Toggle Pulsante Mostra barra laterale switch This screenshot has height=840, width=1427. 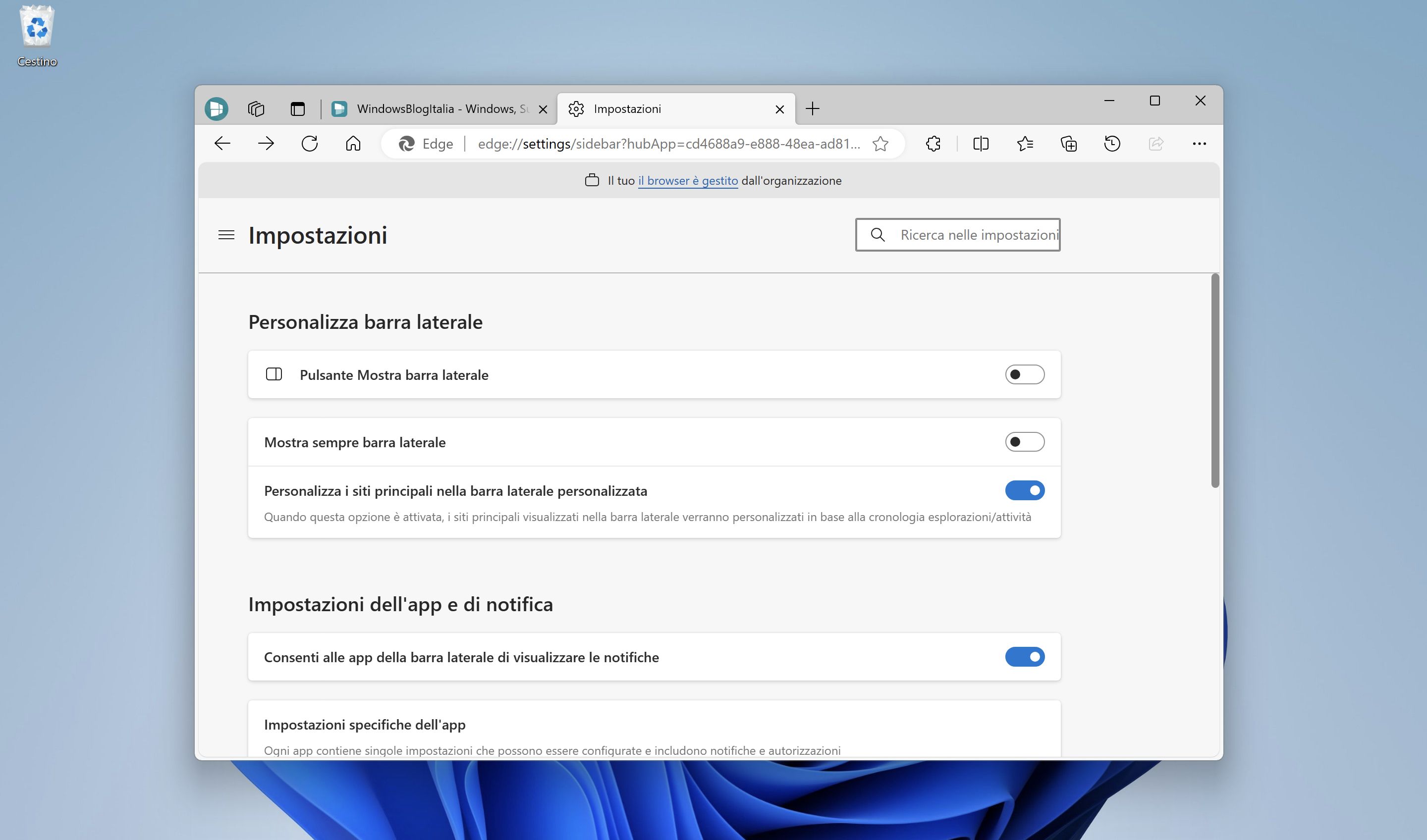pyautogui.click(x=1025, y=375)
